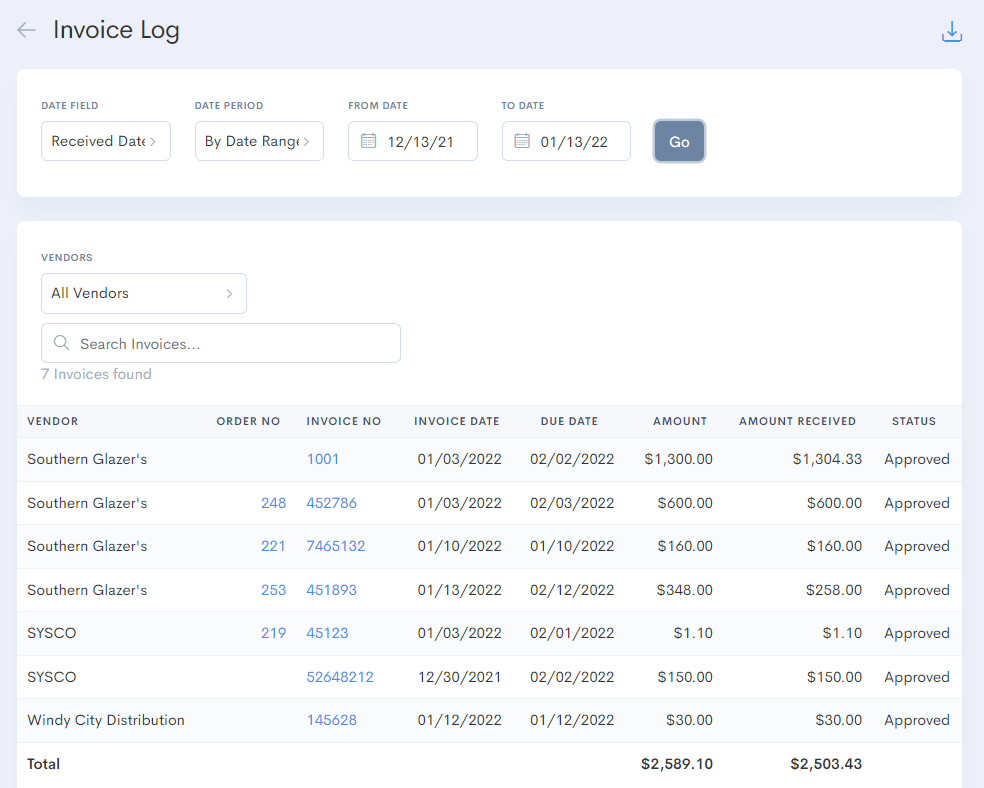View invoice 452786 details
The width and height of the screenshot is (984, 788).
331,503
